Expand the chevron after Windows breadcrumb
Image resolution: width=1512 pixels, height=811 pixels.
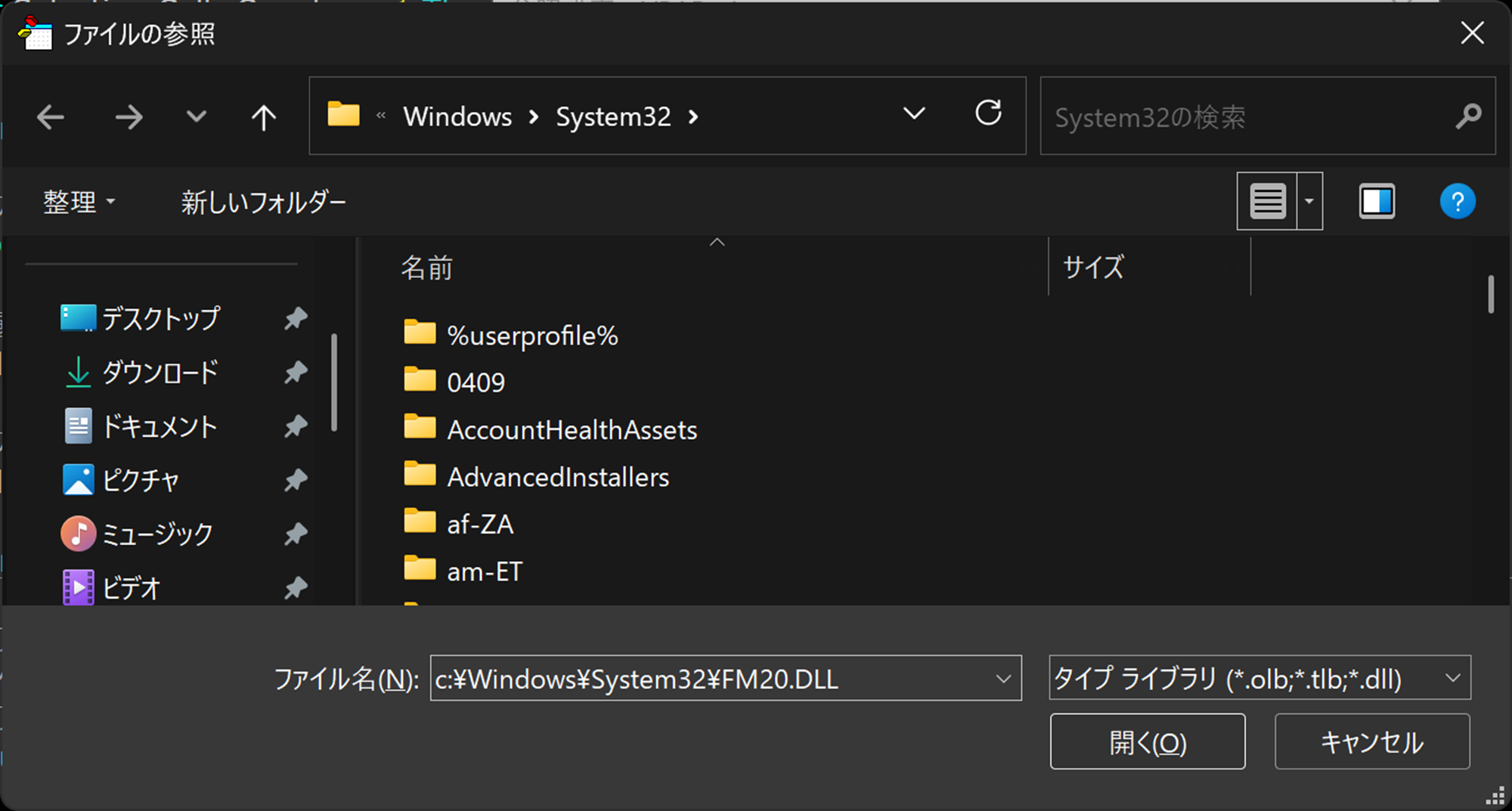(534, 117)
